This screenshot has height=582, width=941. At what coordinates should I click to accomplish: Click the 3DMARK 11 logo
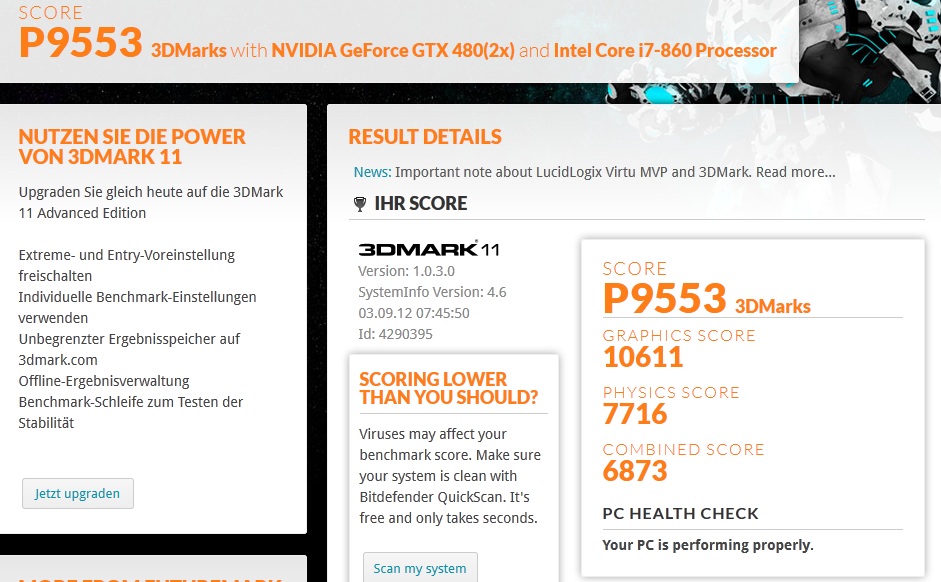pyautogui.click(x=428, y=249)
